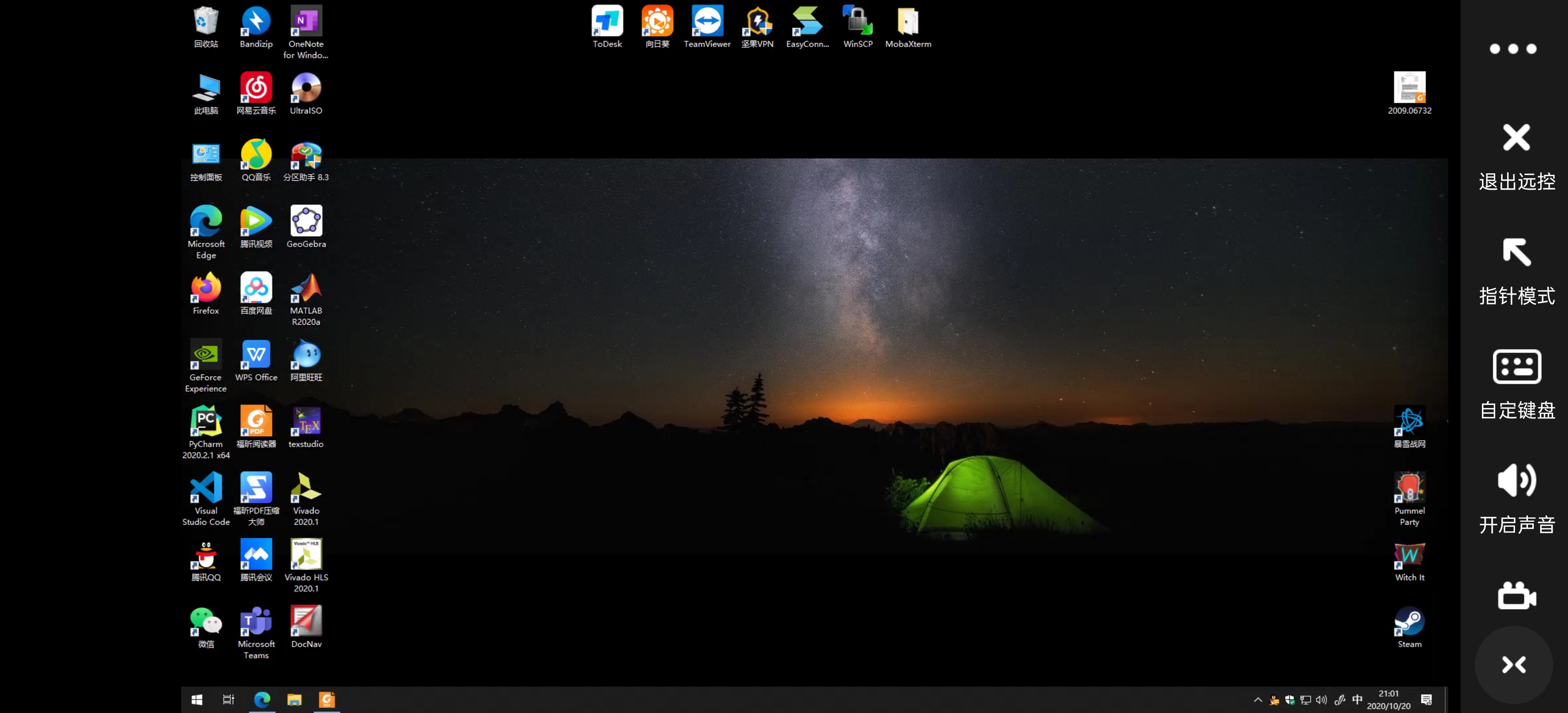Viewport: 1568px width, 713px height.
Task: Open the Vivado 2020.1 shortcut
Action: [305, 499]
